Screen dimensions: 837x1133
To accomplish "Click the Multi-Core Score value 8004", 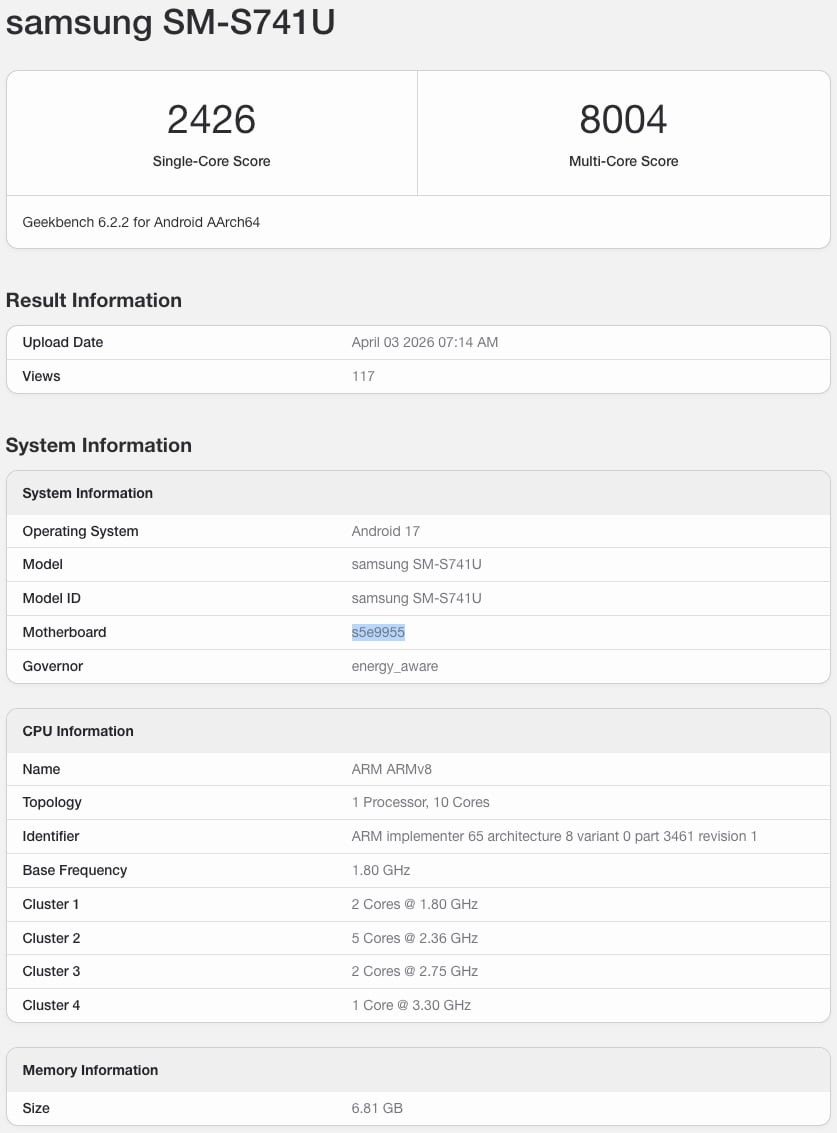I will click(x=623, y=118).
